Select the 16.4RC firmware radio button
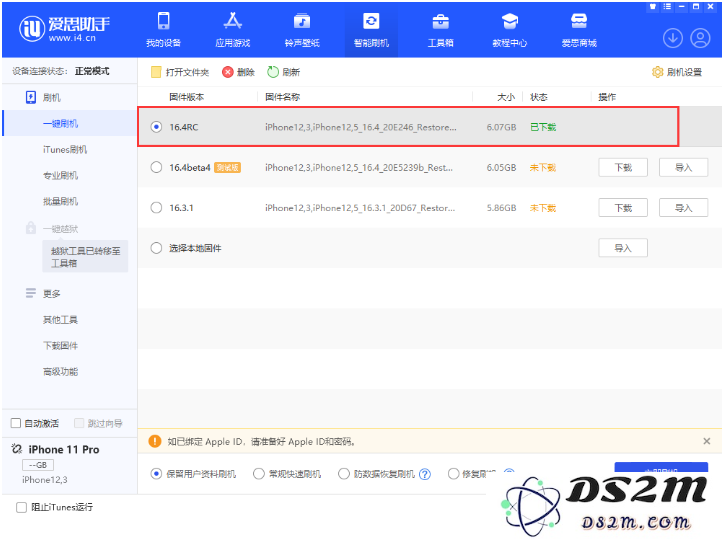Screen dimensions: 724x540 coord(157,127)
